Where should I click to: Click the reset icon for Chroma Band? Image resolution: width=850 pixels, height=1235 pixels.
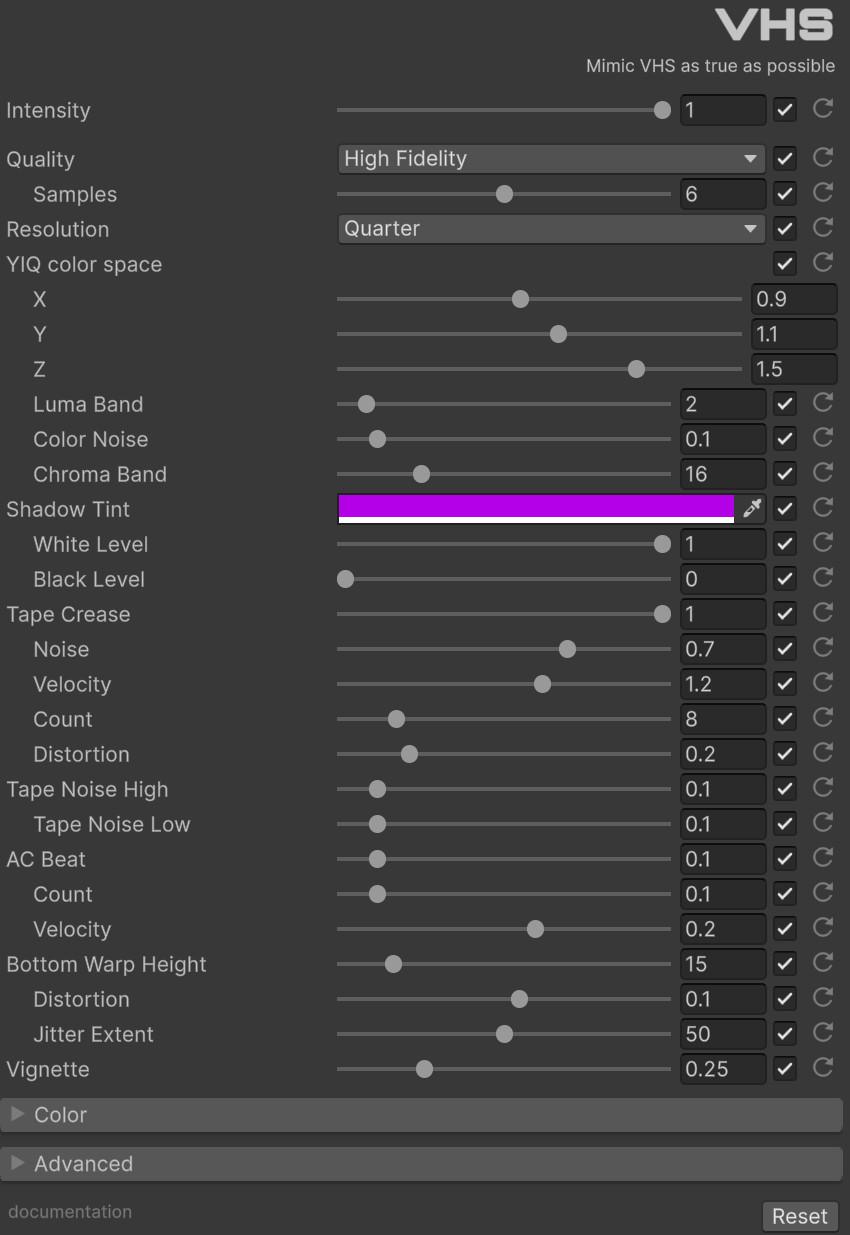[x=823, y=473]
